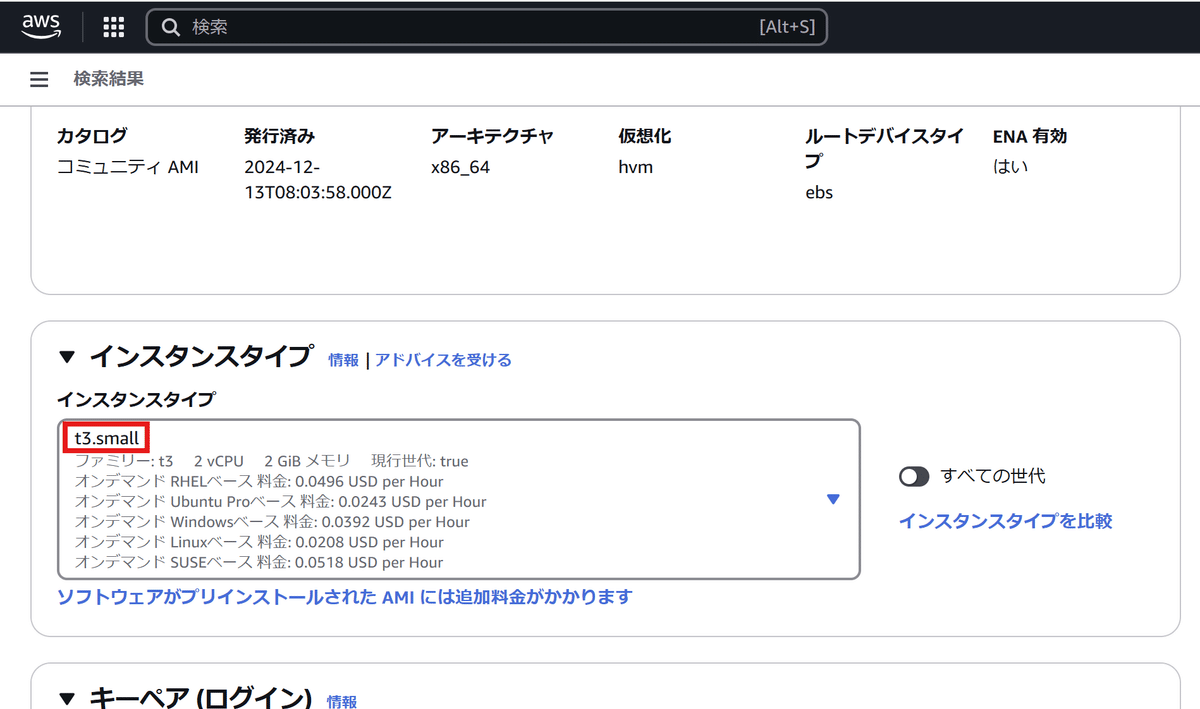This screenshot has width=1200, height=709.
Task: Open the AWS services grid icon
Action: click(113, 26)
